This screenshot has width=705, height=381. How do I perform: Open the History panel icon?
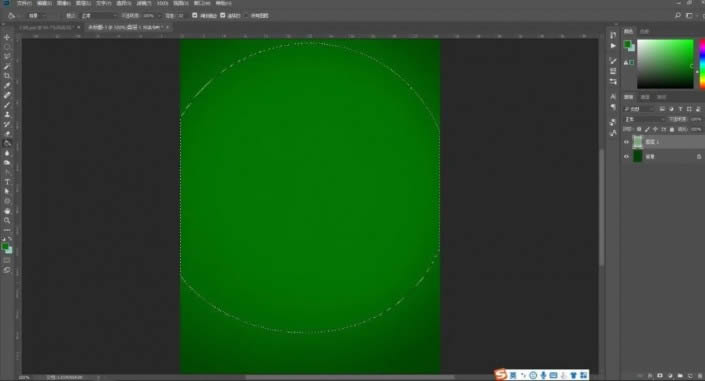(613, 36)
